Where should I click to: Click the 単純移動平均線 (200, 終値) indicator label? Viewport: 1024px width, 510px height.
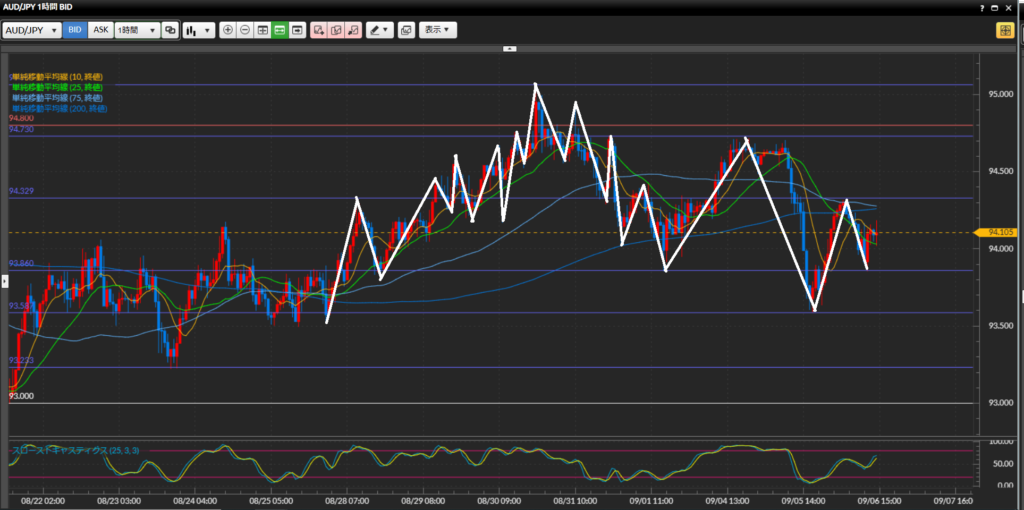click(x=58, y=107)
